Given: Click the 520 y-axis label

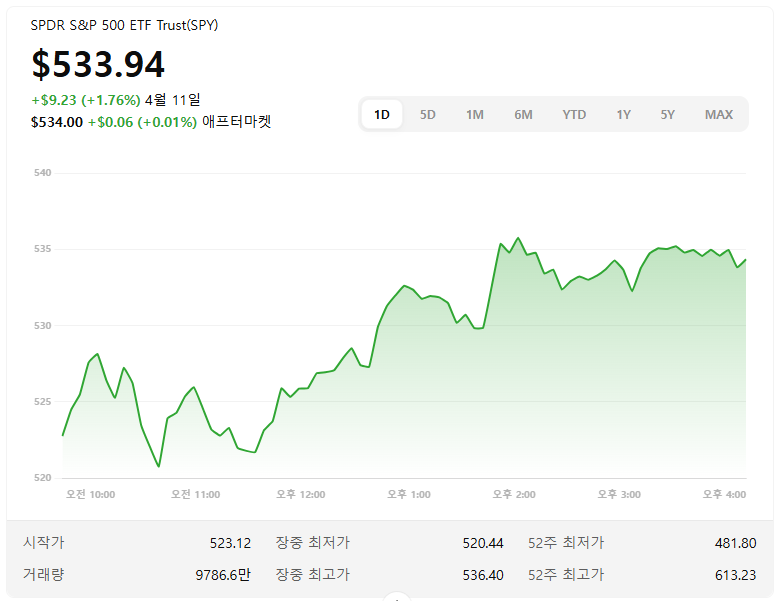Looking at the screenshot, I should [x=42, y=478].
